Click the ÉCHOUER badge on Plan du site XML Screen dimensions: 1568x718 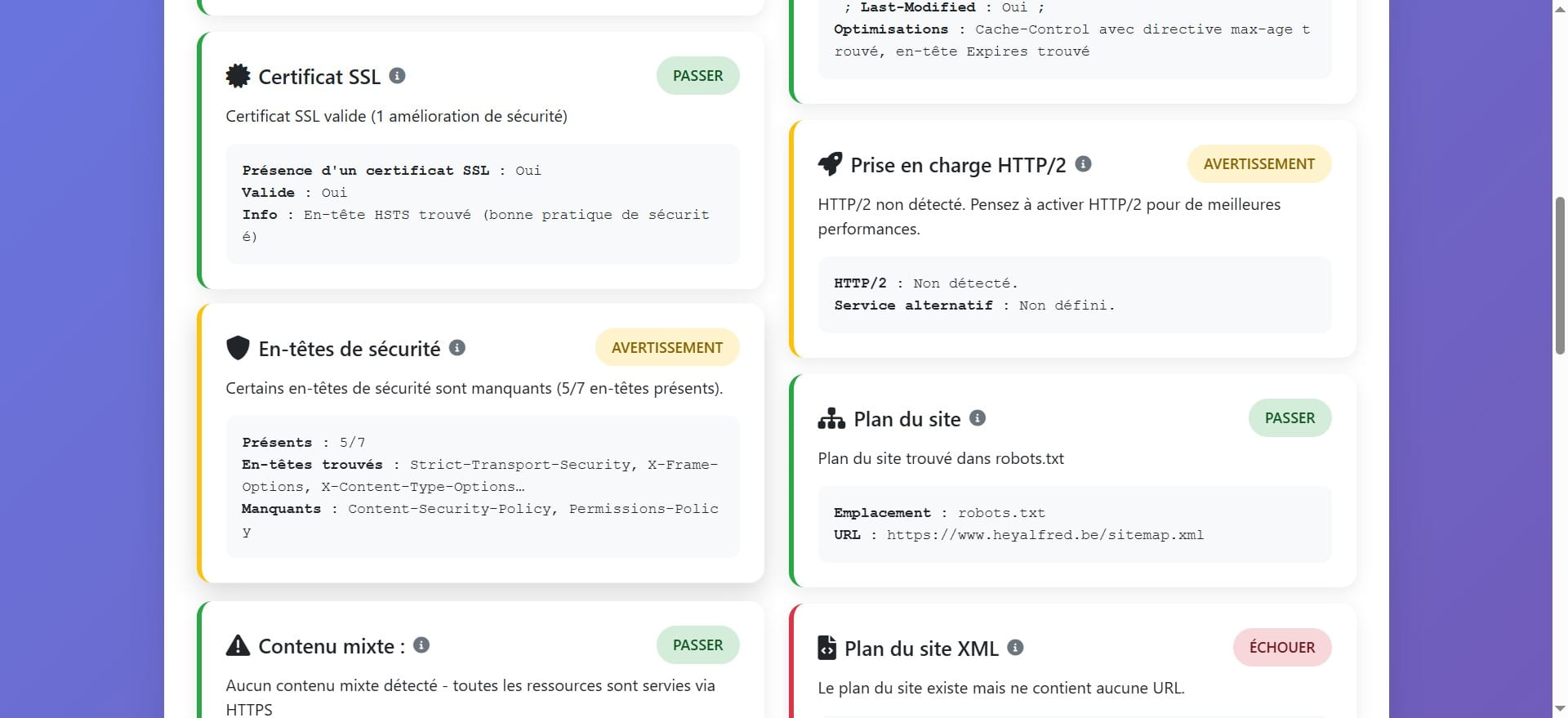[1281, 647]
